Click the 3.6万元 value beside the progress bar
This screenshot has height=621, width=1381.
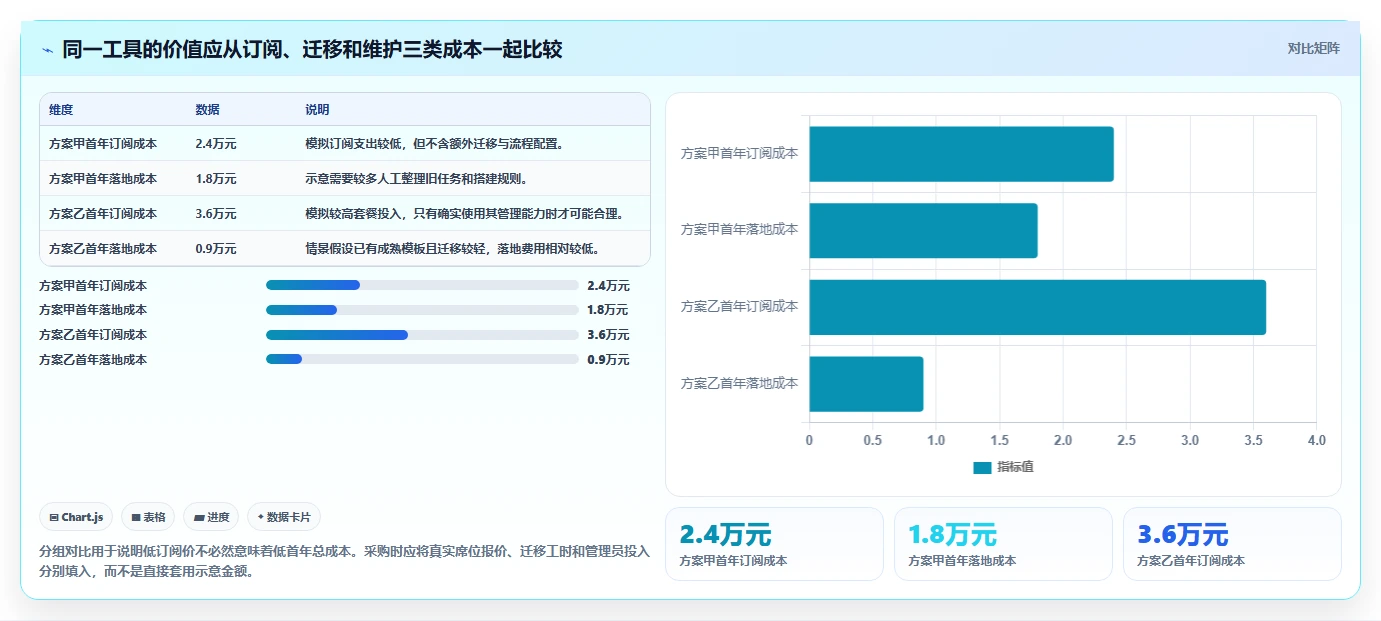[x=608, y=334]
